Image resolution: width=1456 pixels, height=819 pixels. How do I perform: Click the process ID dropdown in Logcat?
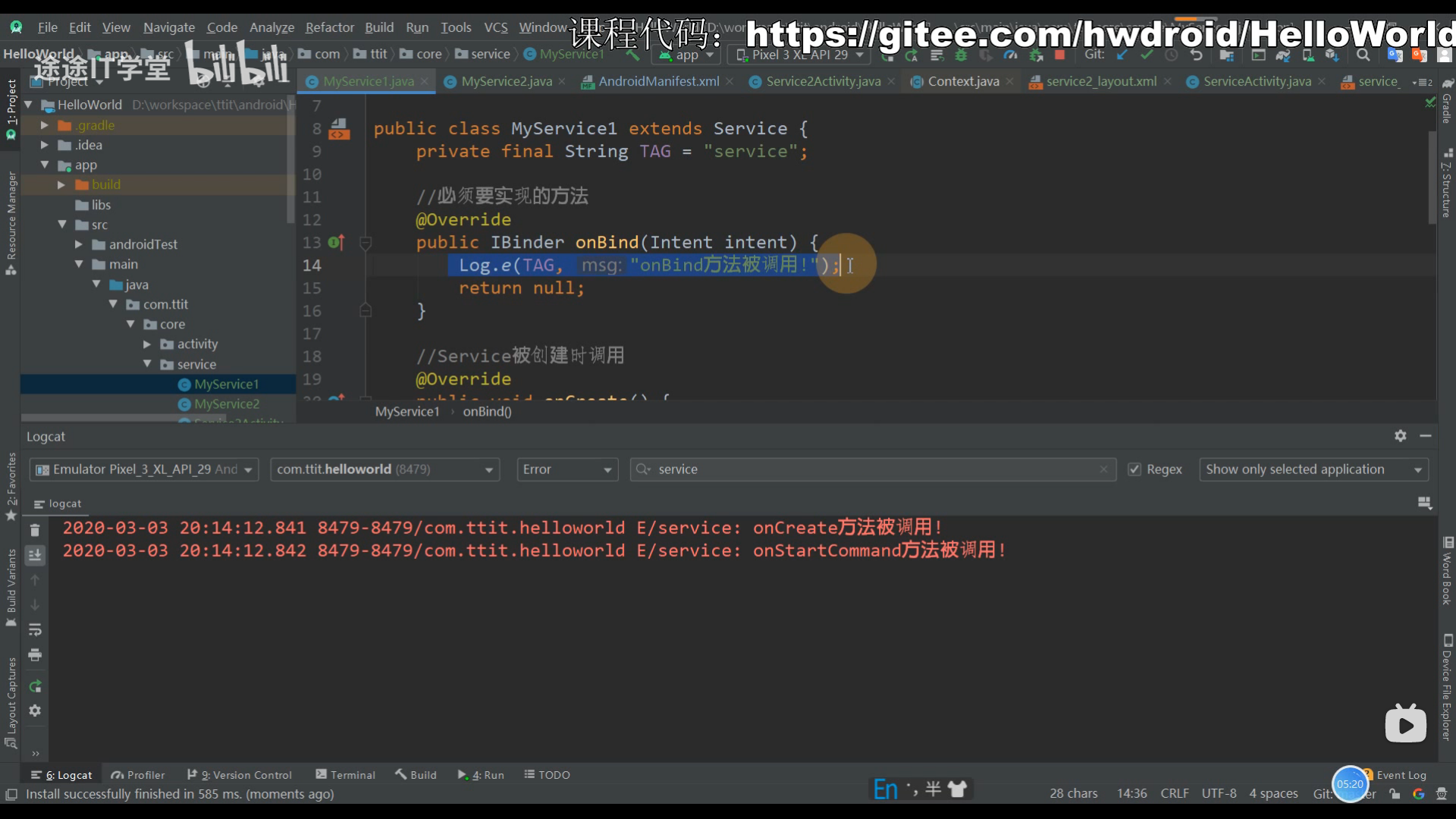tap(384, 468)
